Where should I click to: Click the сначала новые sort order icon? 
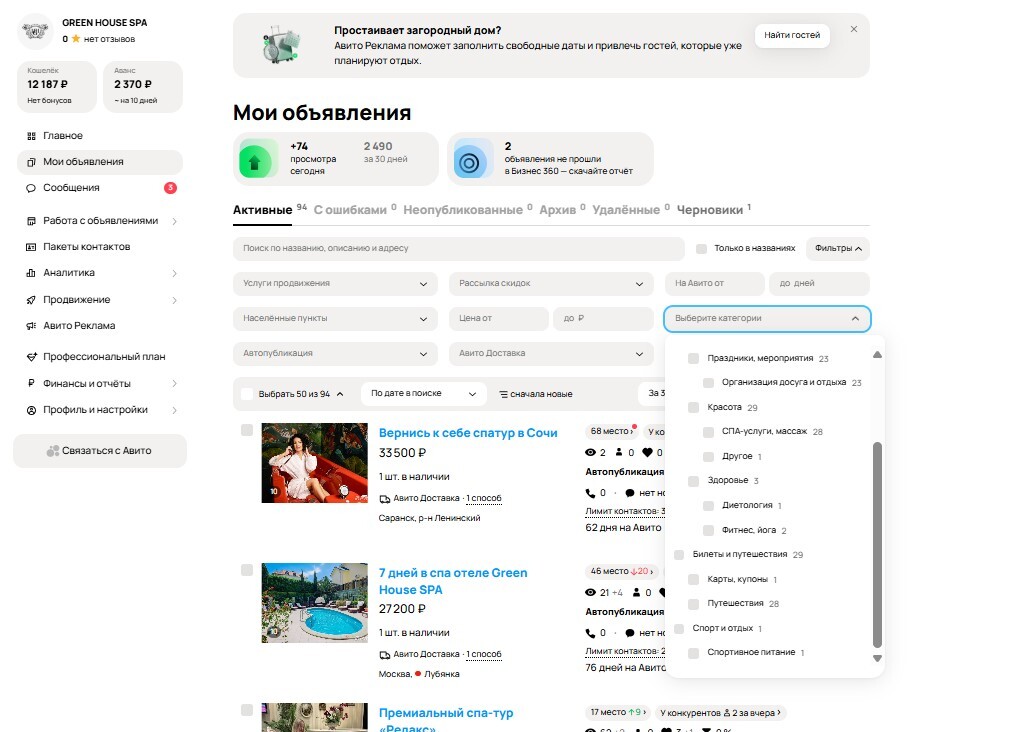tap(504, 394)
